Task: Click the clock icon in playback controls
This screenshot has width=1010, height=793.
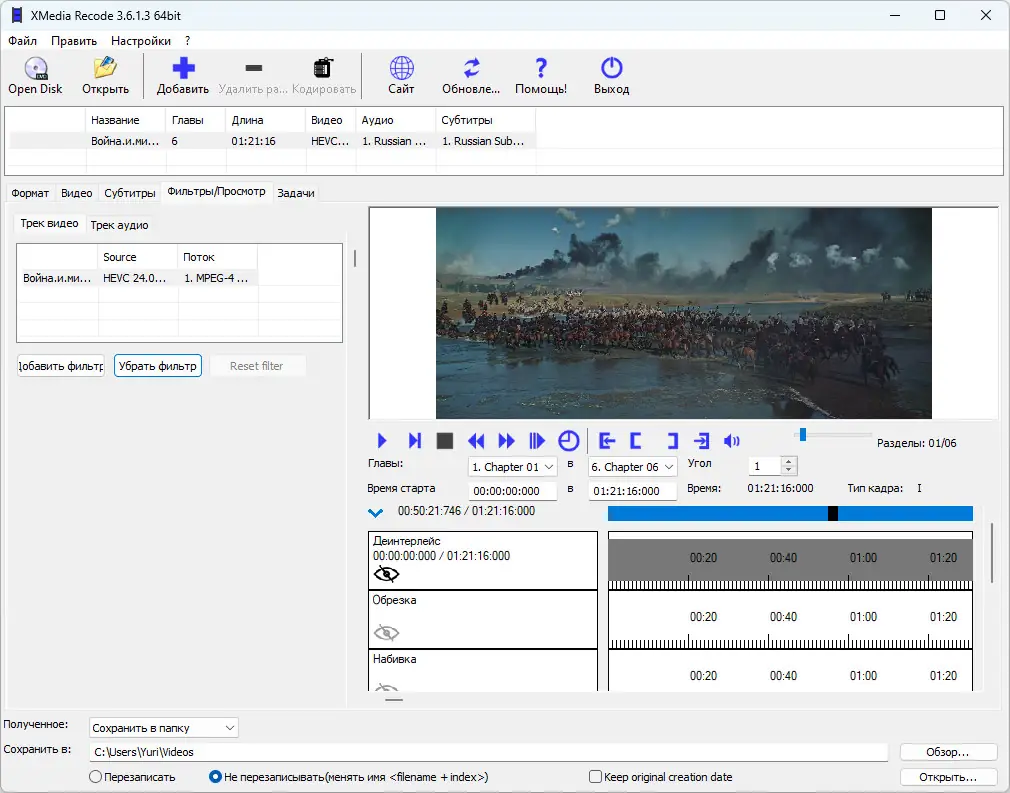Action: 568,441
